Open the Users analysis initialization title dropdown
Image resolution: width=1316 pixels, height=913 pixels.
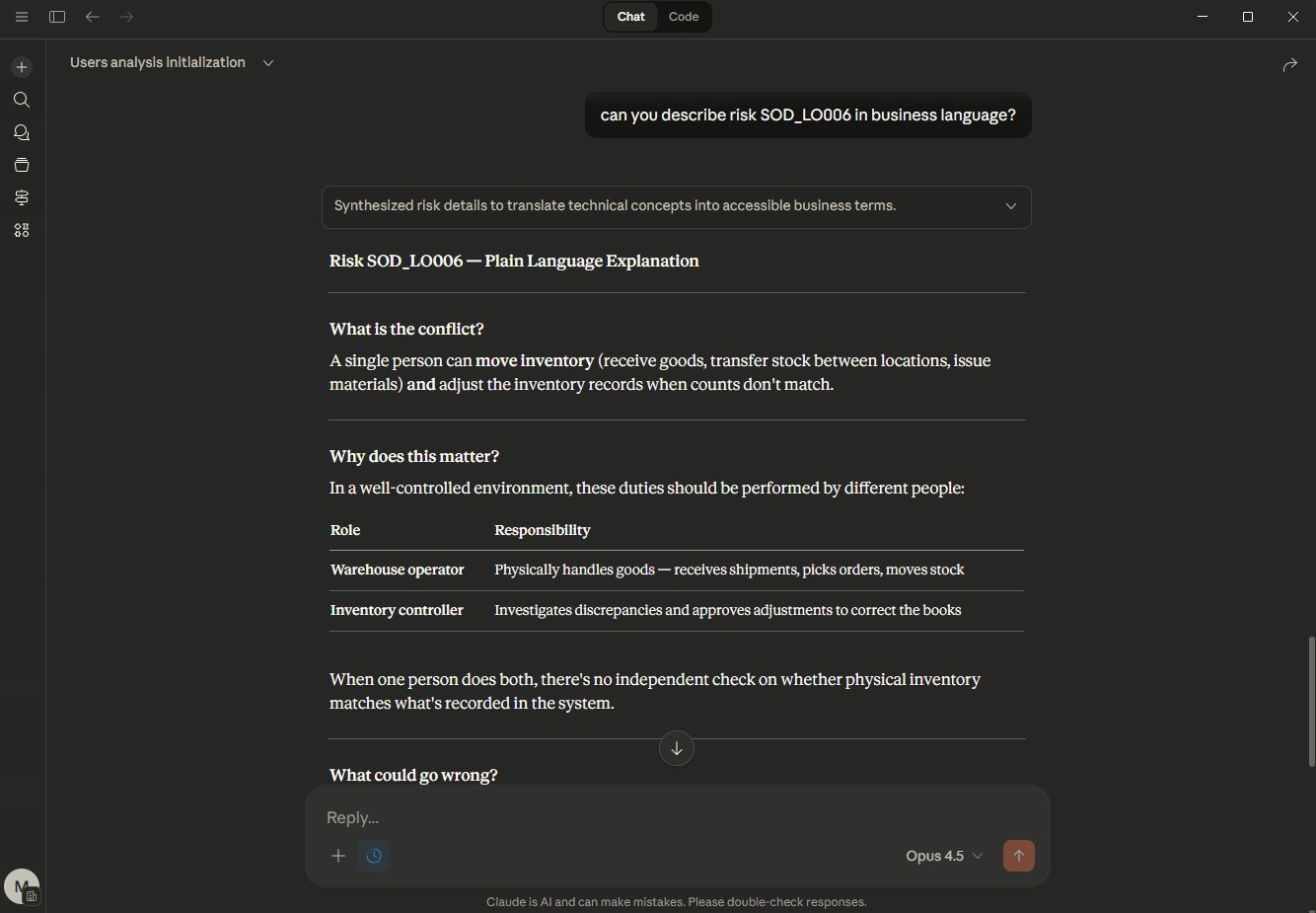[267, 61]
